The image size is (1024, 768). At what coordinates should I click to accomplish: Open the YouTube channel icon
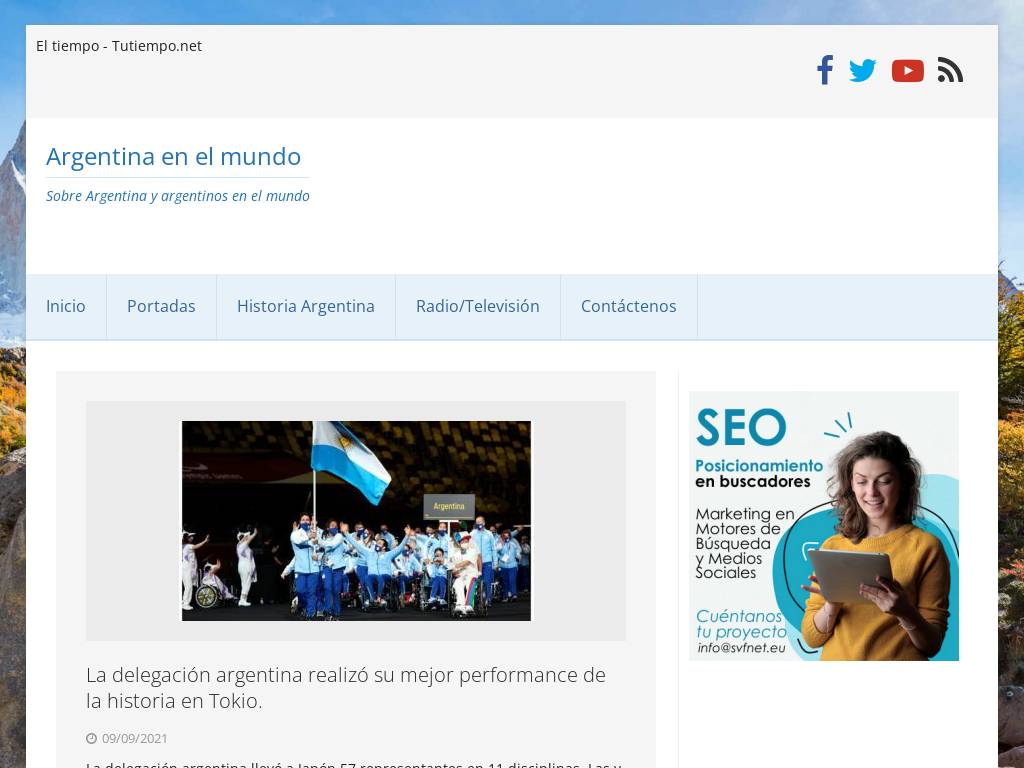pos(908,71)
